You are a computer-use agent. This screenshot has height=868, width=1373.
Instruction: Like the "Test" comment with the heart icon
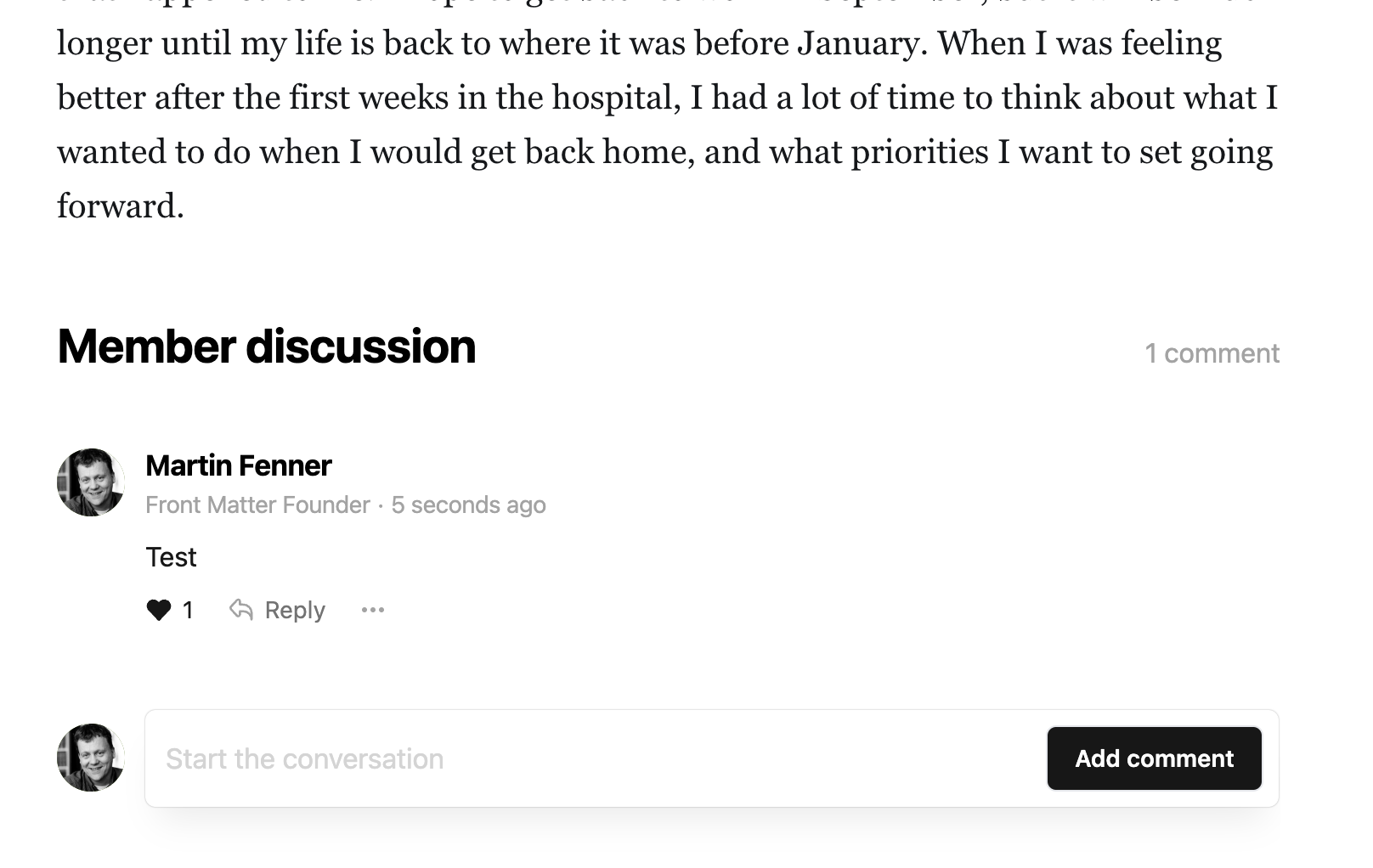159,610
